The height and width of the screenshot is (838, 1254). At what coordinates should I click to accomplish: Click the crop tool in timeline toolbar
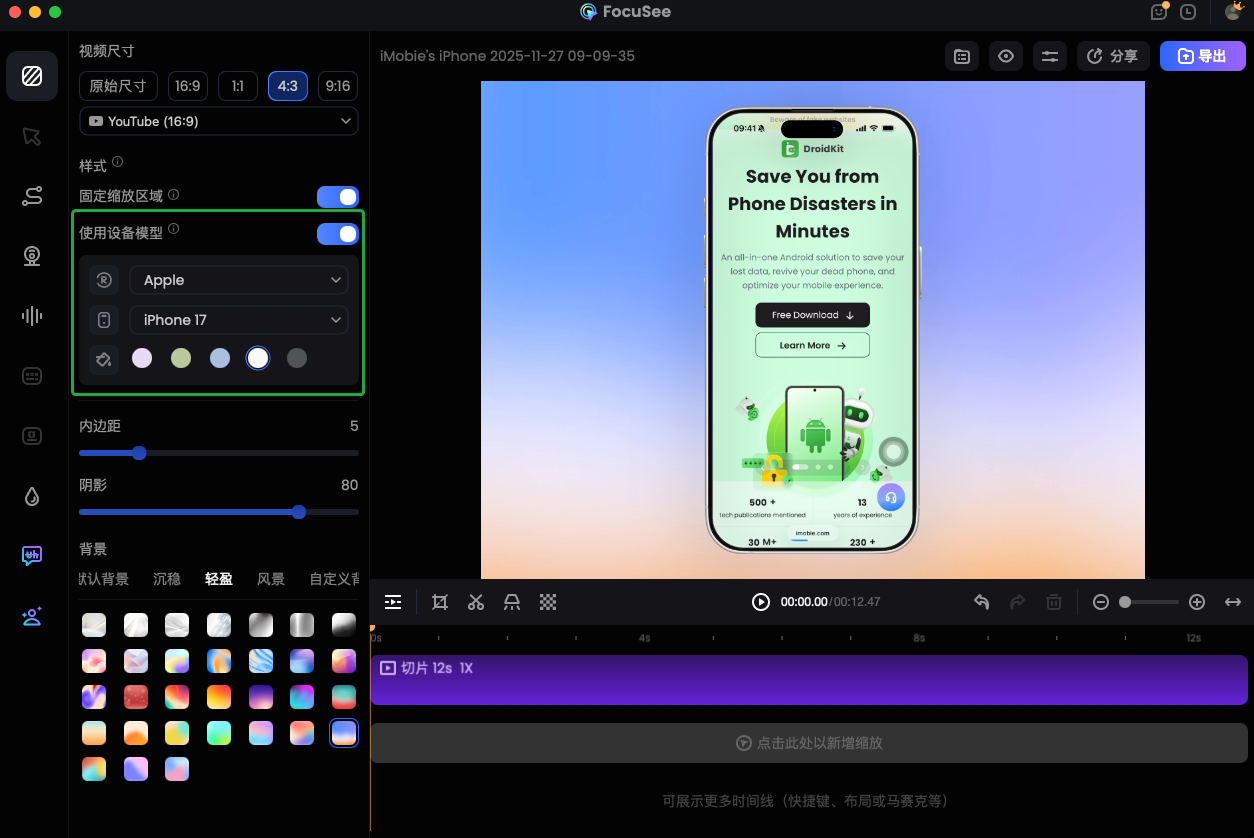point(440,602)
